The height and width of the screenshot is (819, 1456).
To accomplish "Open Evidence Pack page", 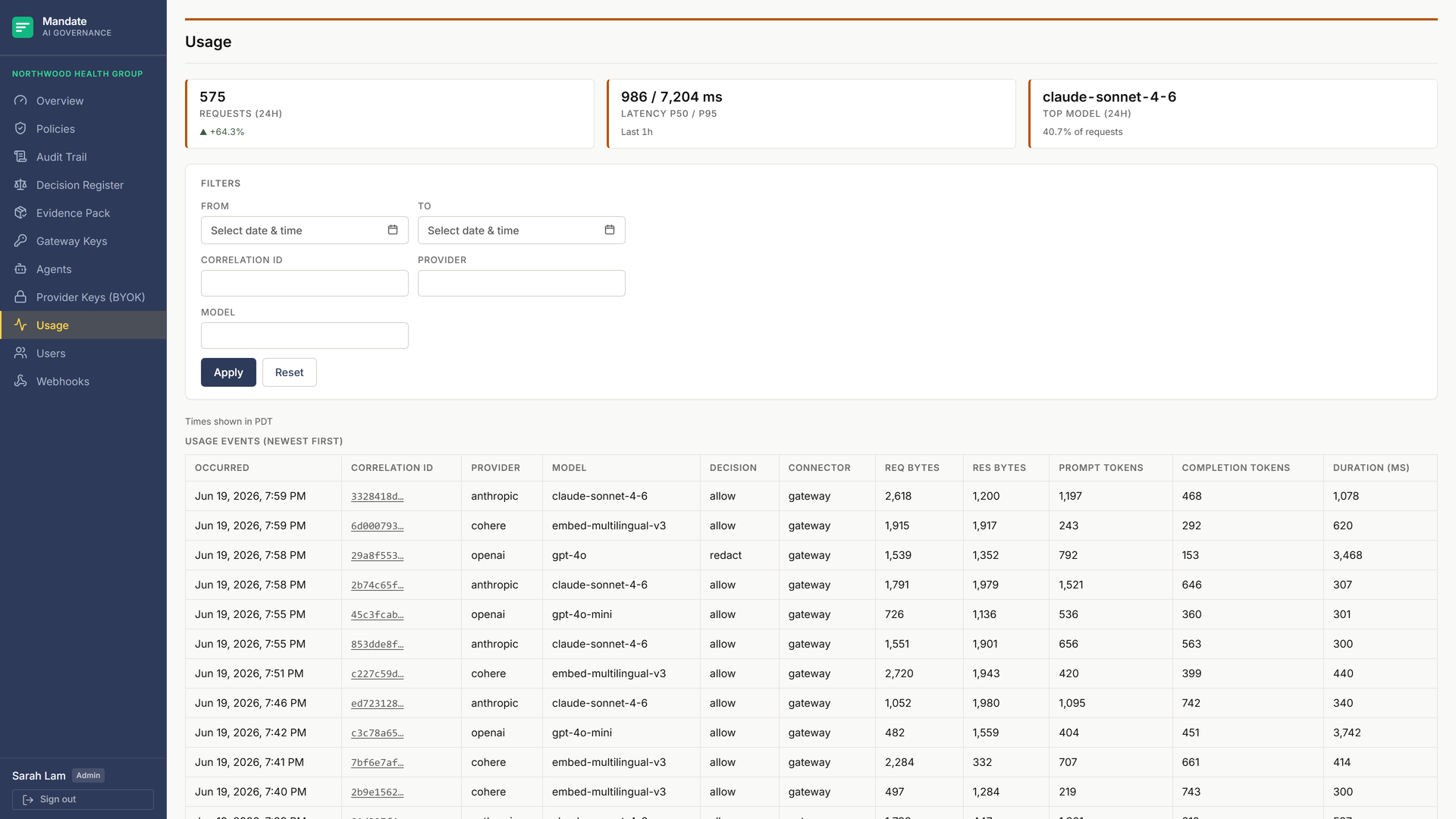I will click(83, 213).
